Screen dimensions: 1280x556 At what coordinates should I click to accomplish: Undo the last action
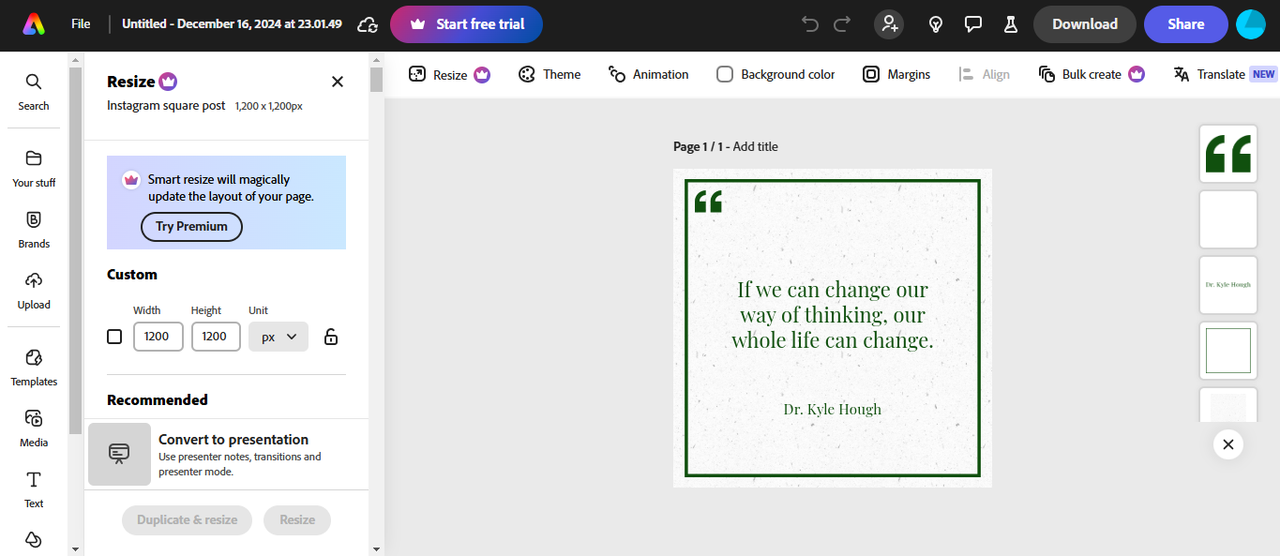(810, 24)
